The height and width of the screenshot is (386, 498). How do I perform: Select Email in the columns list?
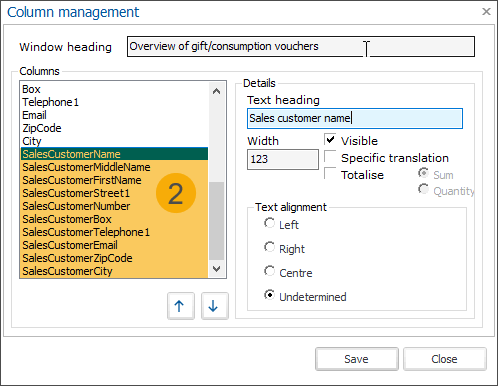pos(114,115)
